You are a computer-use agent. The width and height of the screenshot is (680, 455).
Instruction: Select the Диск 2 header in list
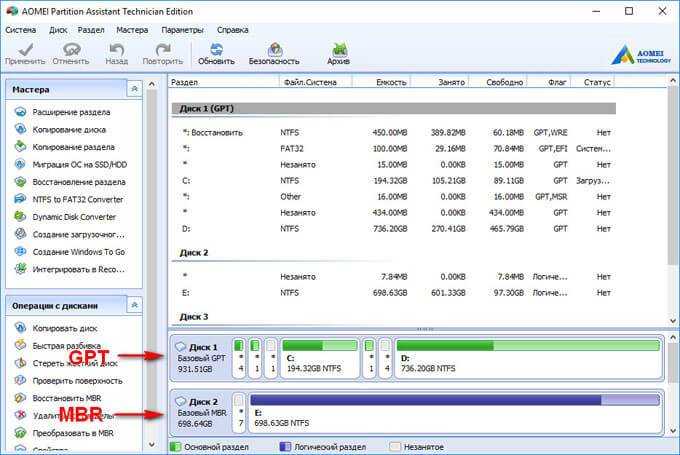(x=394, y=253)
